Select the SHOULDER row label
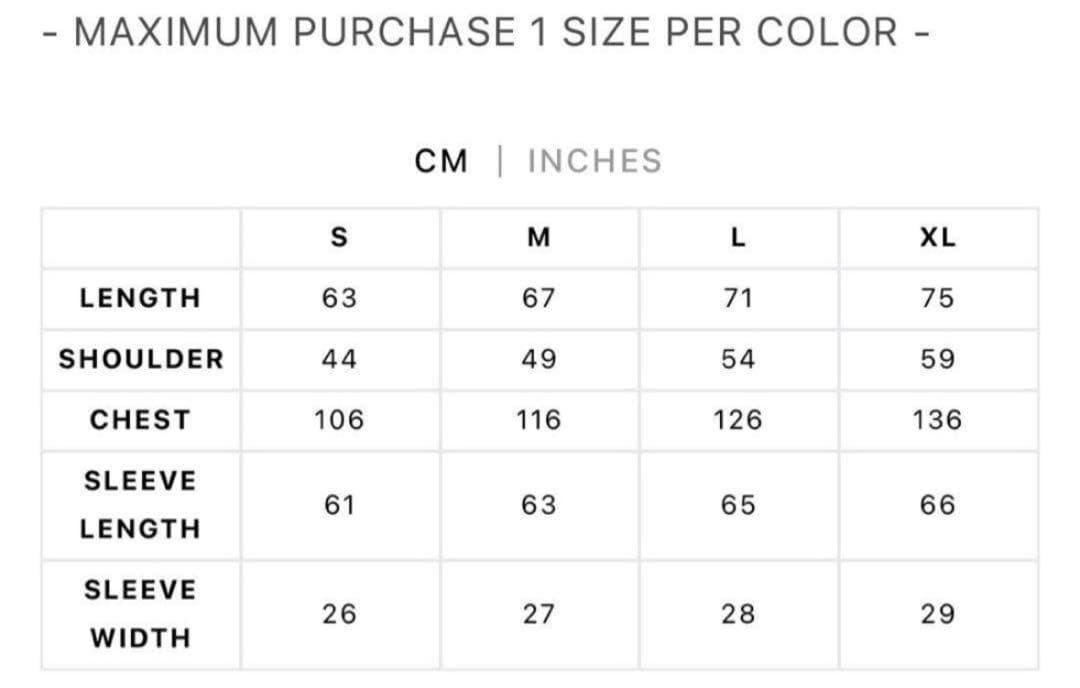 [x=141, y=359]
